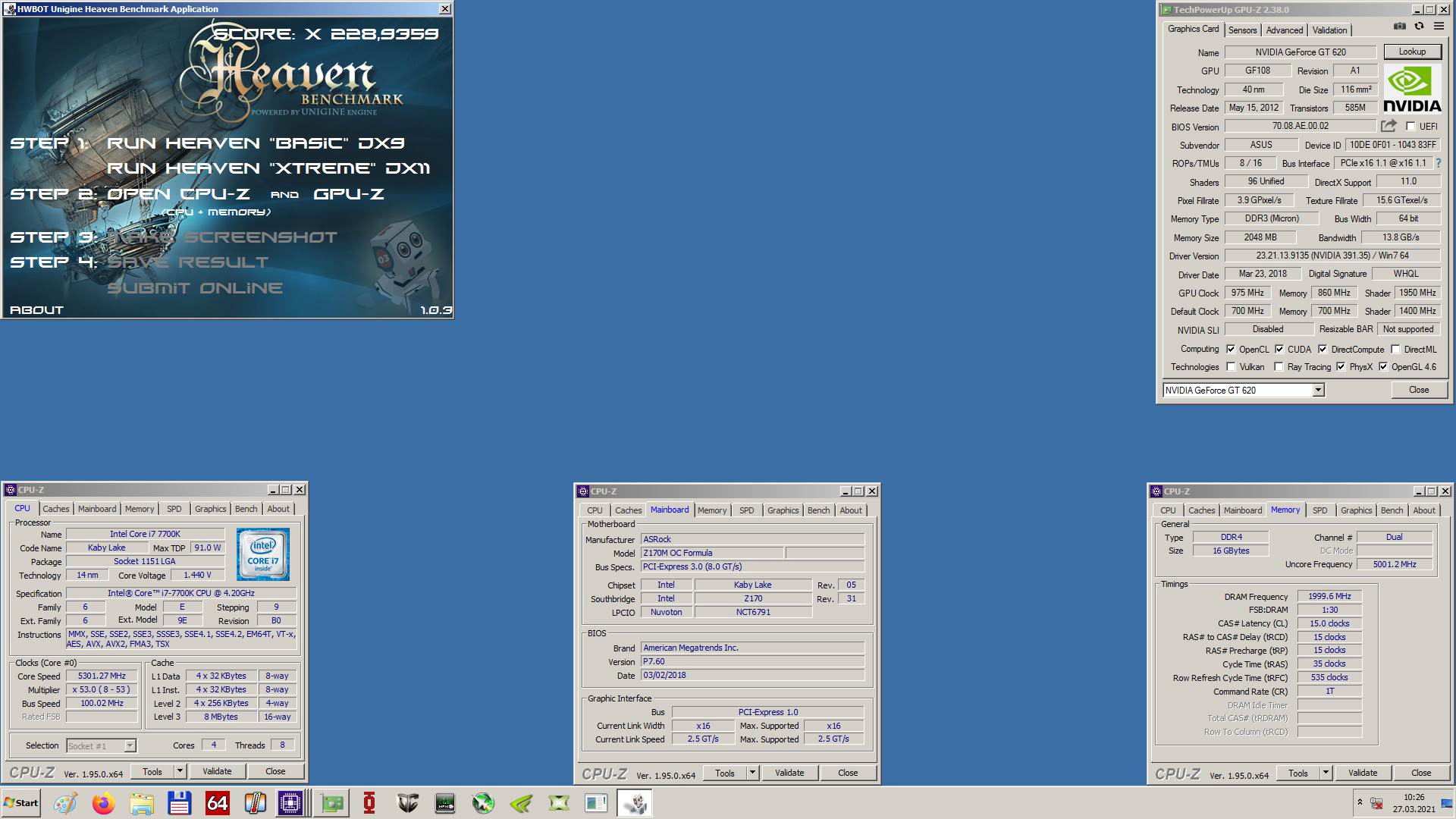Launch Firefox from the taskbar
The height and width of the screenshot is (819, 1456).
(x=103, y=803)
